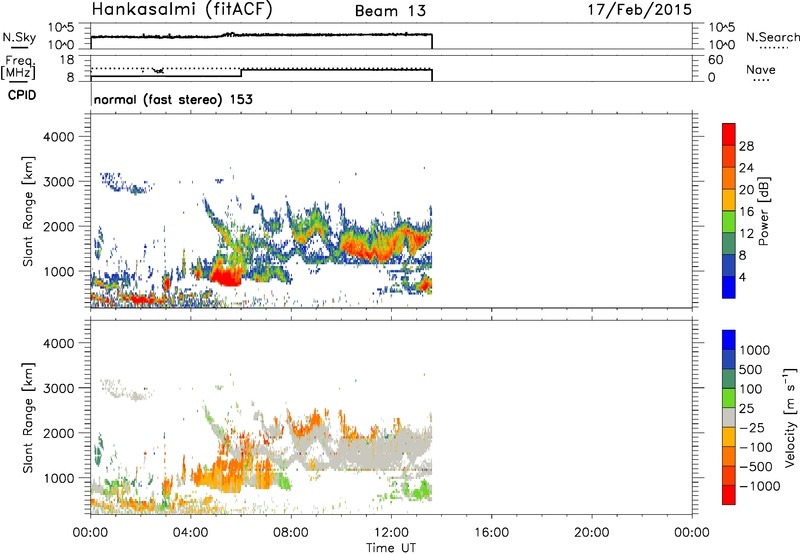Click the Time UT axis label
Screen dimensions: 800x554
click(x=391, y=548)
